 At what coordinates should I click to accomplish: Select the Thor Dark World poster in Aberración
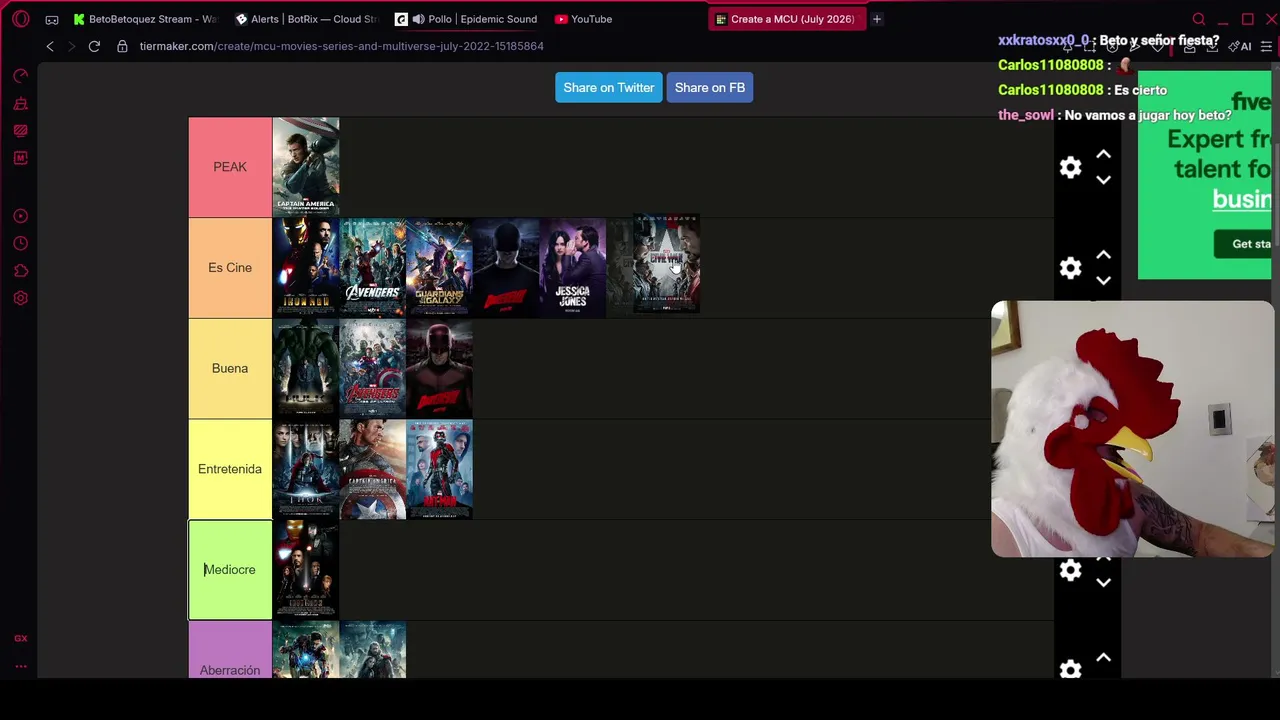(x=373, y=651)
